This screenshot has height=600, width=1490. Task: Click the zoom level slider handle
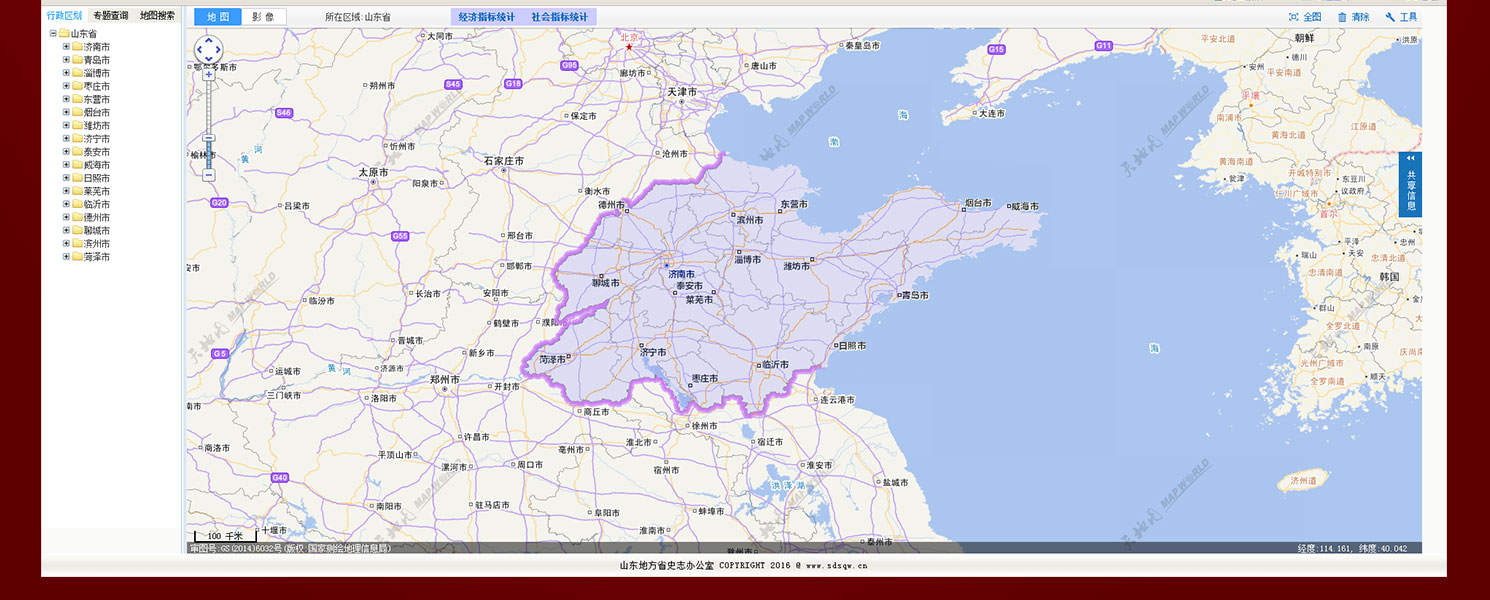[x=209, y=138]
